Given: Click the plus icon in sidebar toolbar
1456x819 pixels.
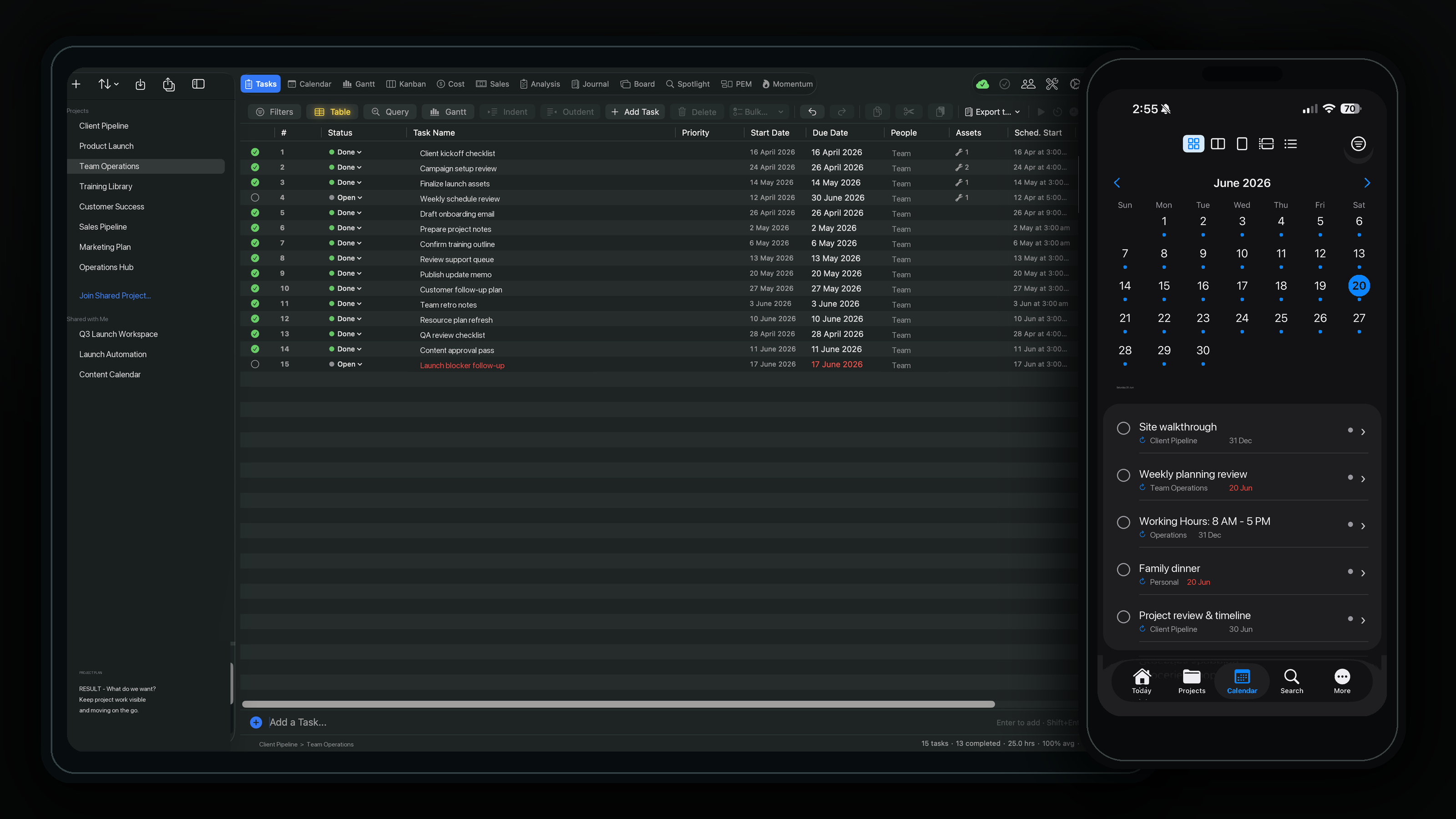Looking at the screenshot, I should pyautogui.click(x=76, y=84).
